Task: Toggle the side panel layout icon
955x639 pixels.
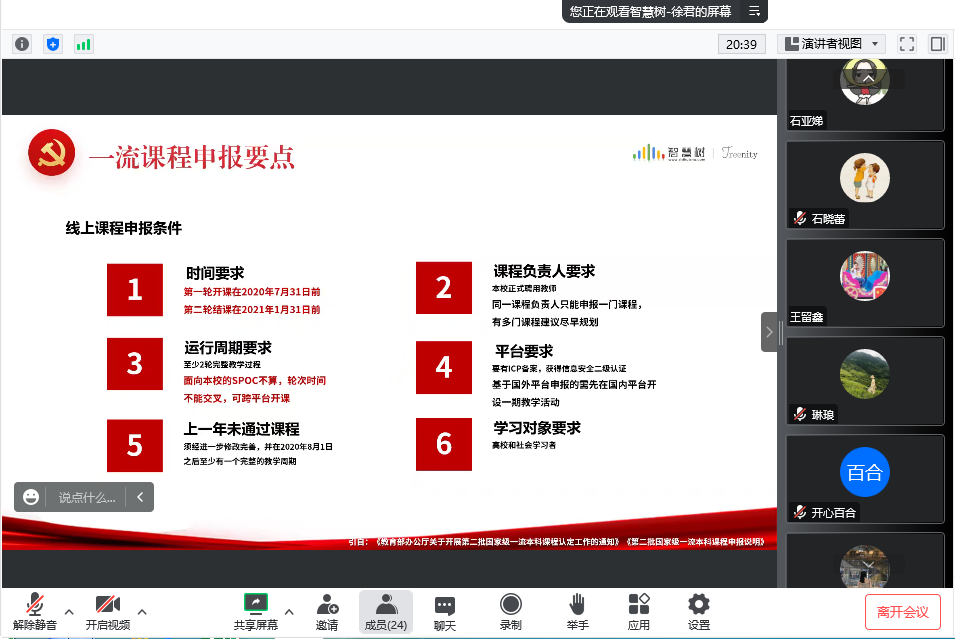Action: 937,44
